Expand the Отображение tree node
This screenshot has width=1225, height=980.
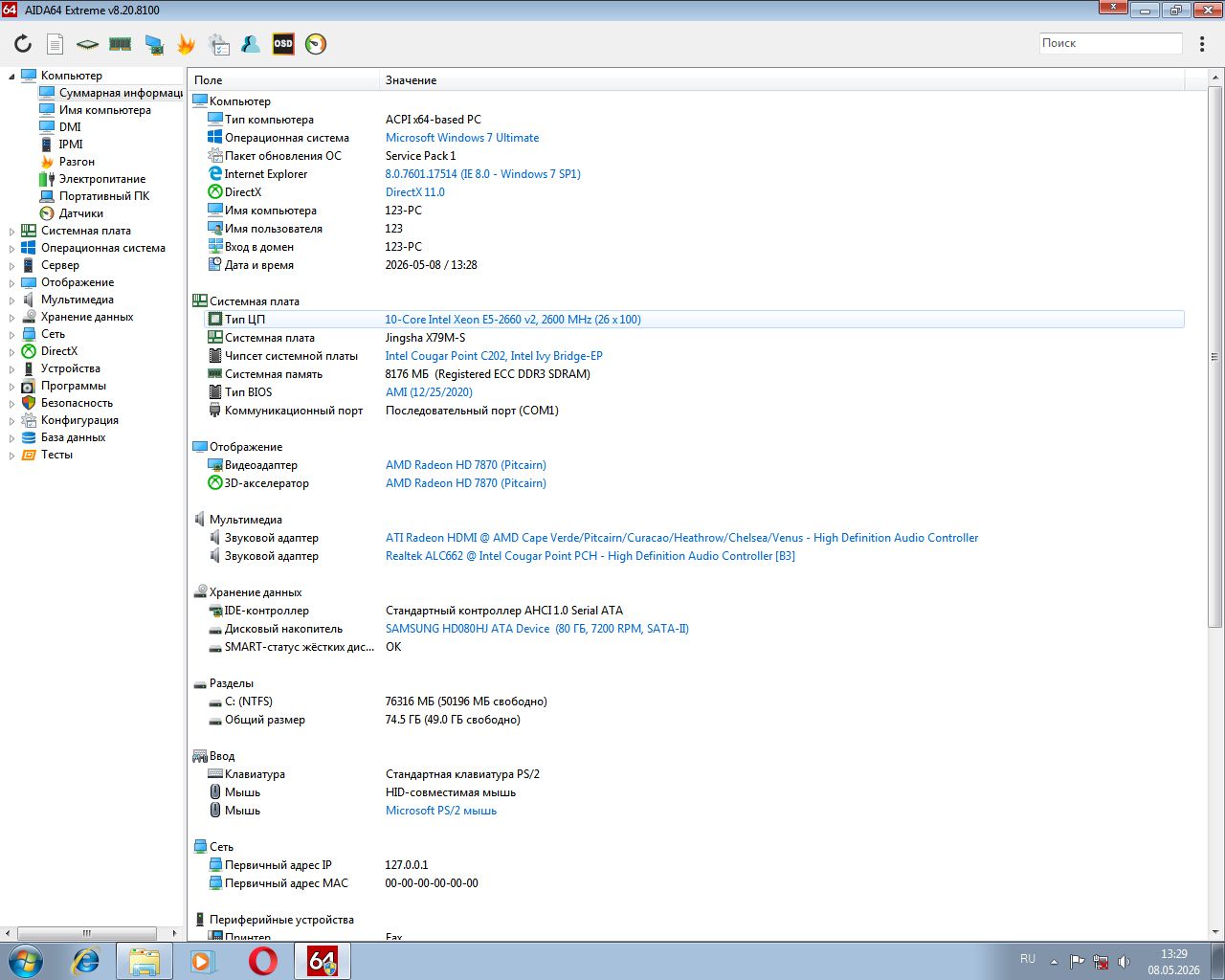pyautogui.click(x=12, y=282)
